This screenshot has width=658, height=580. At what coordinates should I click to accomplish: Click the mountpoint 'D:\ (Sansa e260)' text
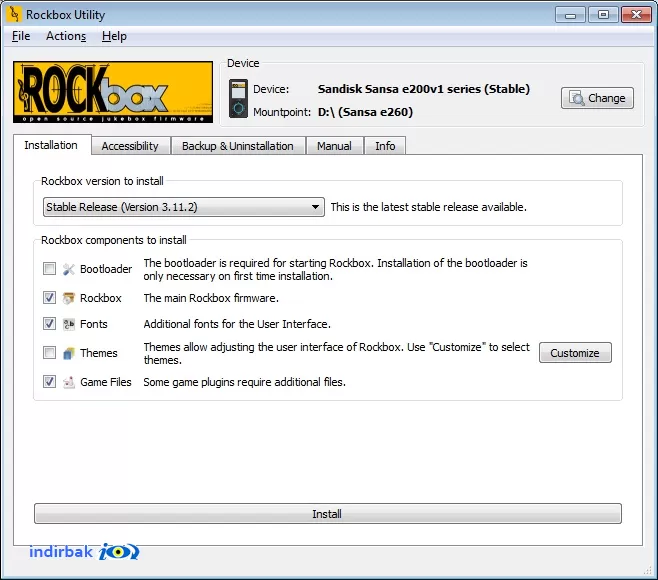365,112
